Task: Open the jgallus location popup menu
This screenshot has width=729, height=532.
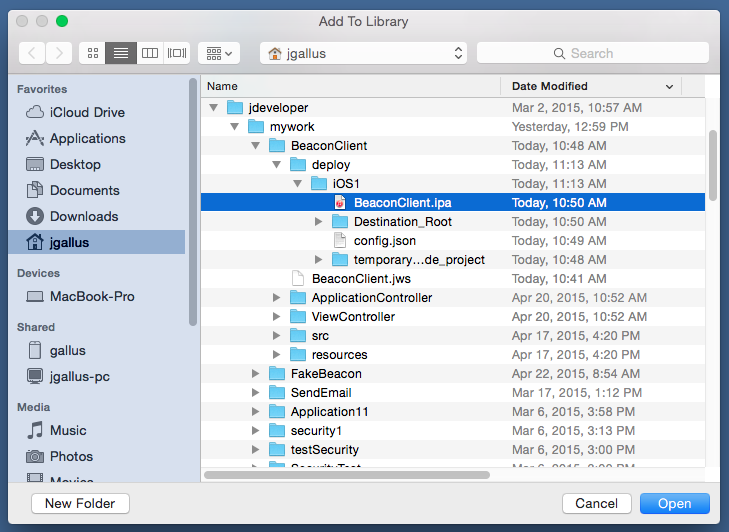Action: (363, 53)
